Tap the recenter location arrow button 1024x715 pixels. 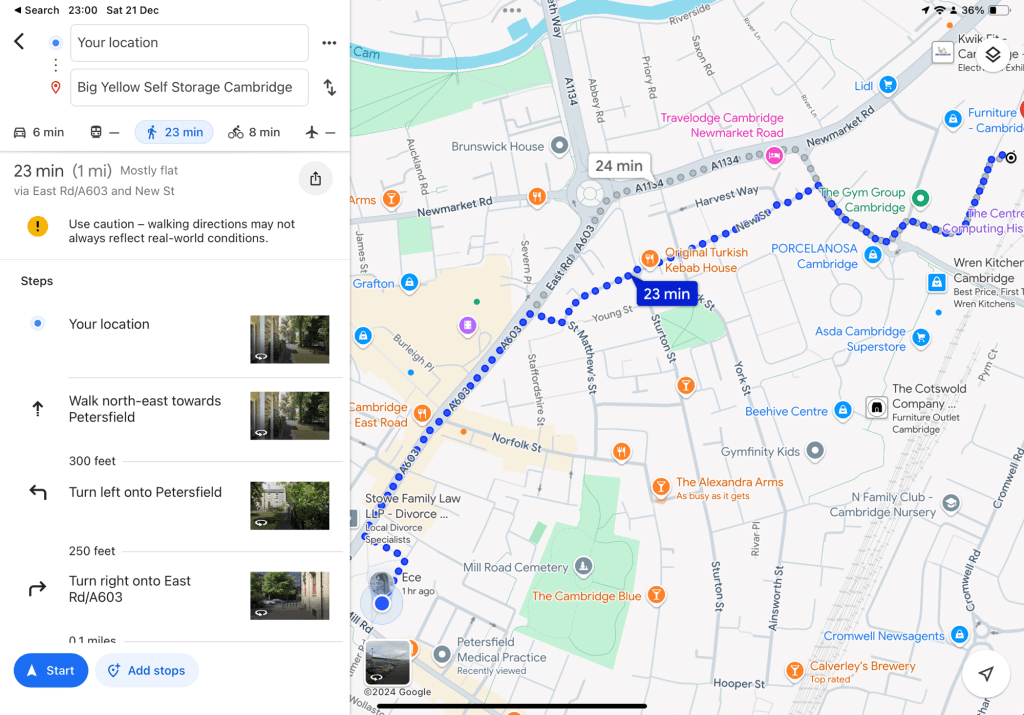coord(986,674)
